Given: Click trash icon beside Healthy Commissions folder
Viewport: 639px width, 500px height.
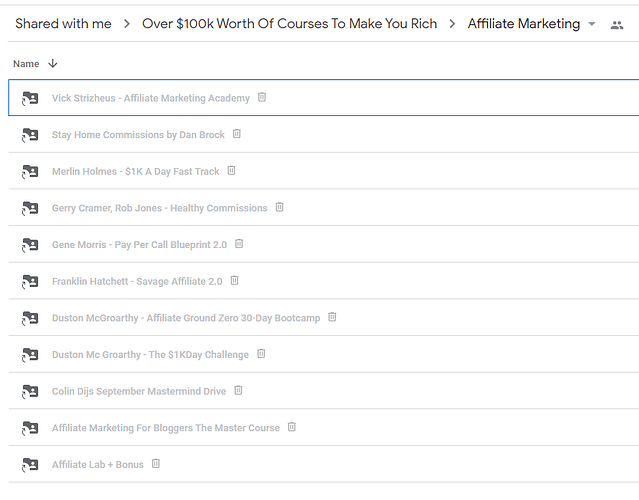Looking at the screenshot, I should (280, 207).
